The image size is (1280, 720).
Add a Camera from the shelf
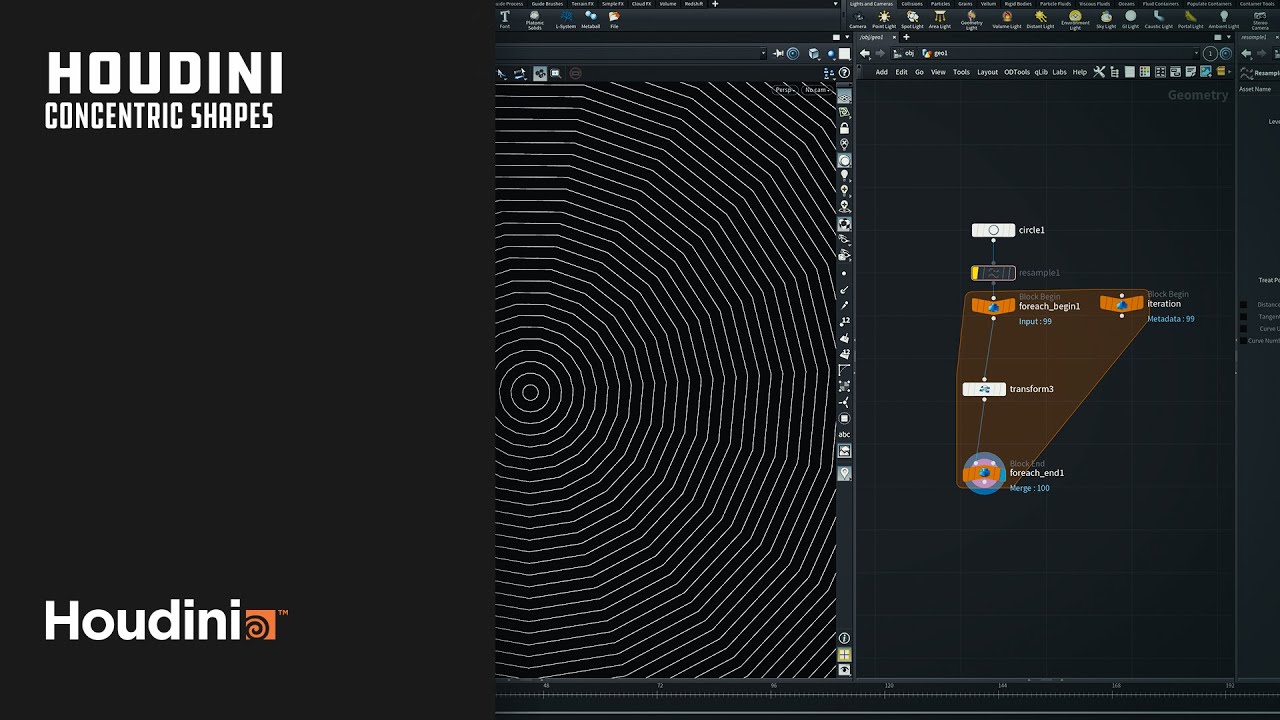858,19
